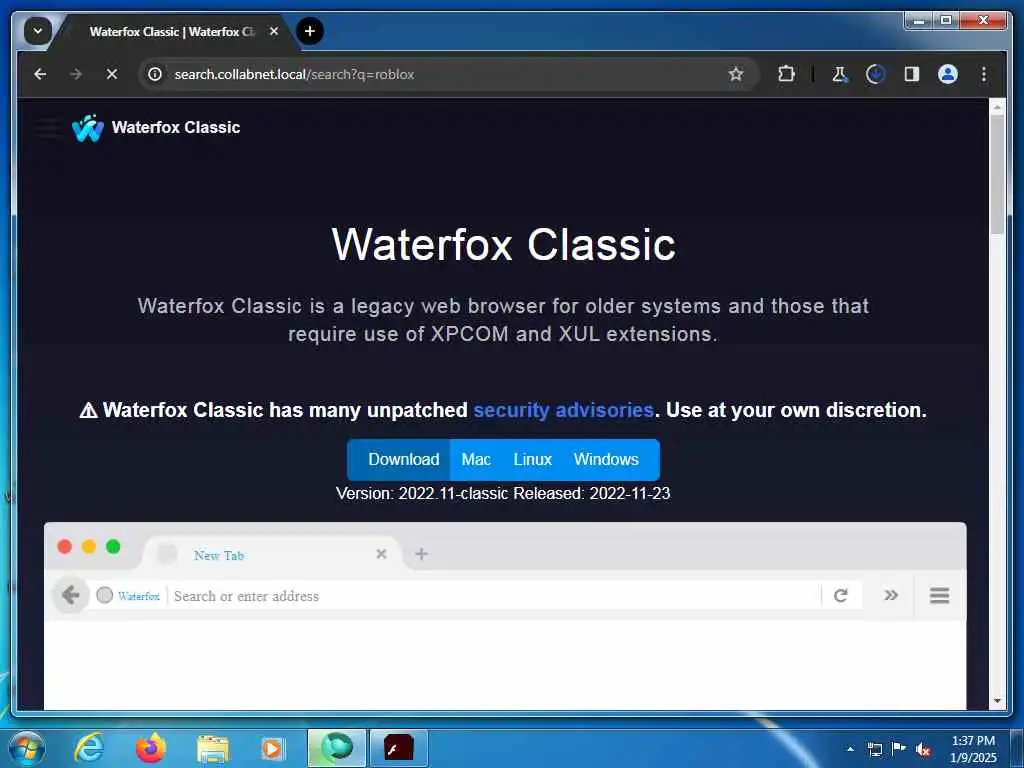This screenshot has width=1024, height=768.
Task: Choose the Windows download option
Action: click(606, 460)
